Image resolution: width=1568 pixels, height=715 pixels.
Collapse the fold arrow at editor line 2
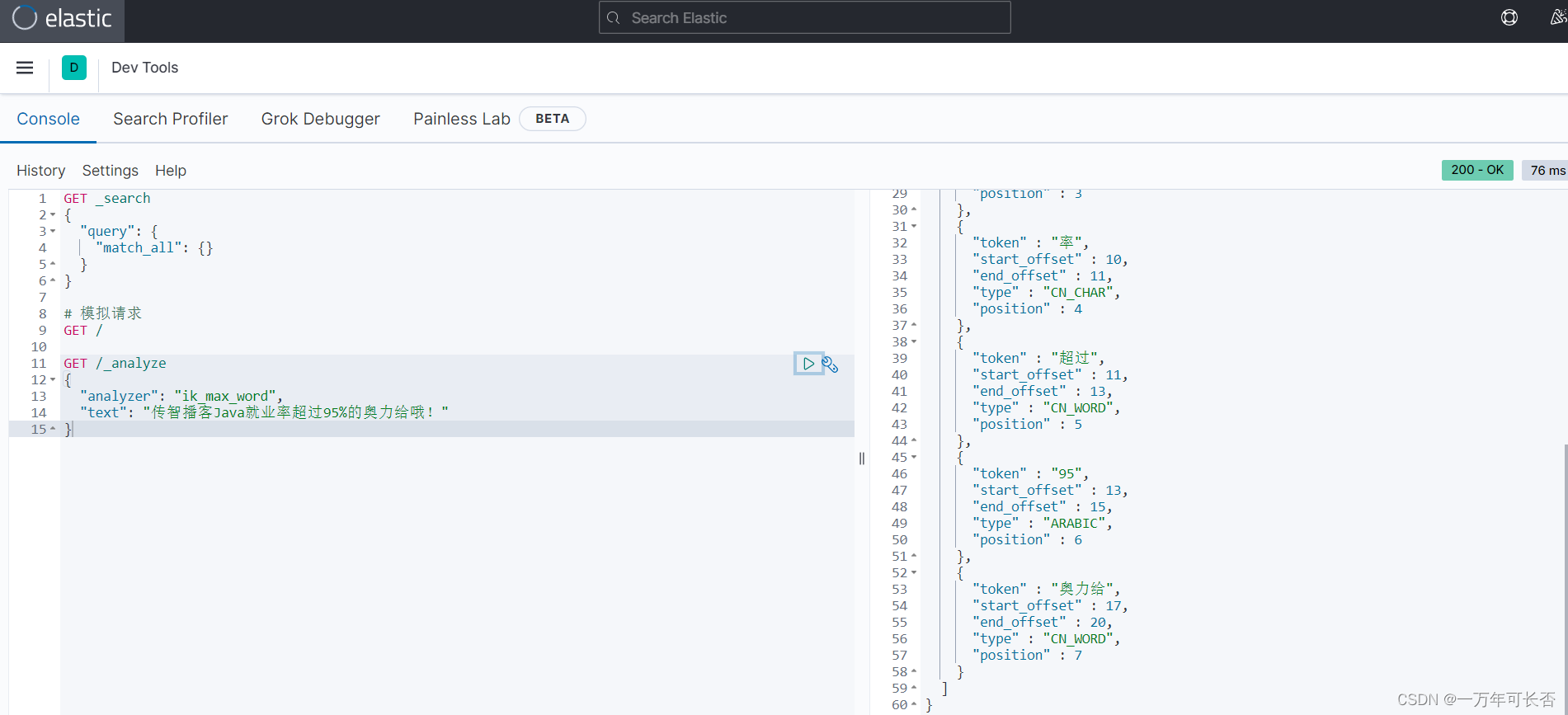point(53,215)
